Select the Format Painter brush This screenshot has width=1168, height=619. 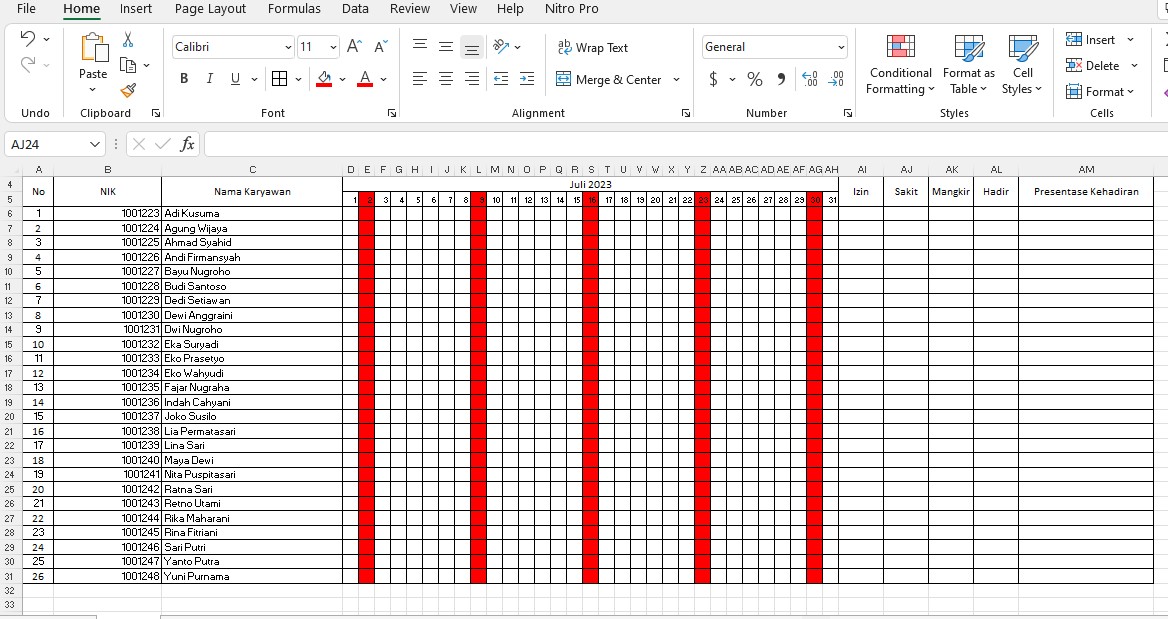[128, 91]
